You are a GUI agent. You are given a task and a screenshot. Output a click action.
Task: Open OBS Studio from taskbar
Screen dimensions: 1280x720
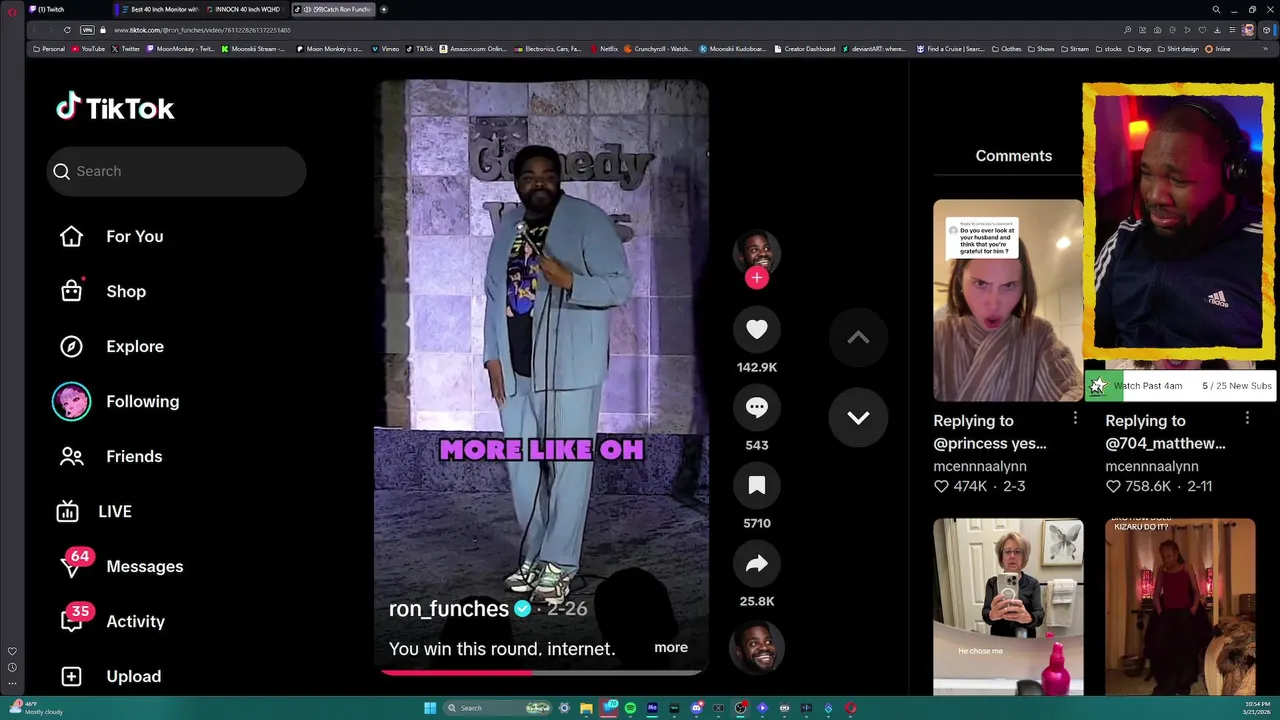(740, 708)
